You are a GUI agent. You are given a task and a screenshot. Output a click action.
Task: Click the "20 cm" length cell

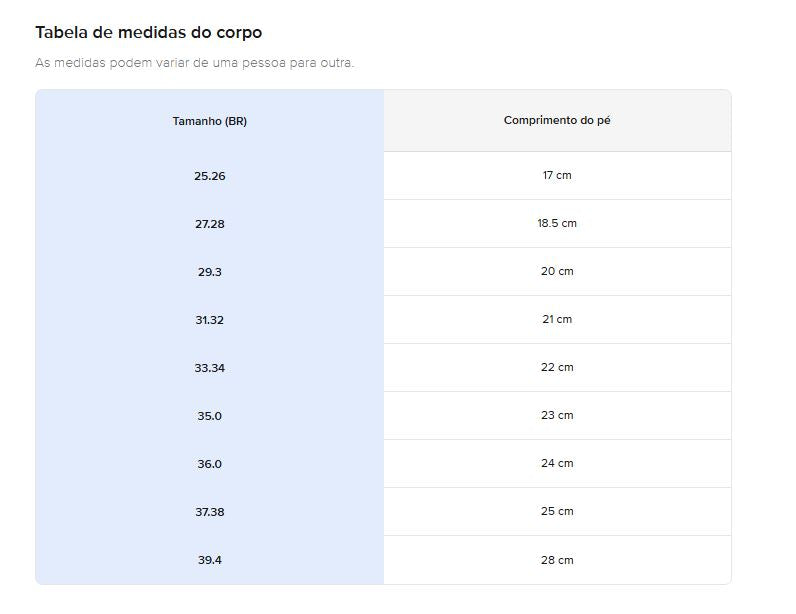point(557,271)
